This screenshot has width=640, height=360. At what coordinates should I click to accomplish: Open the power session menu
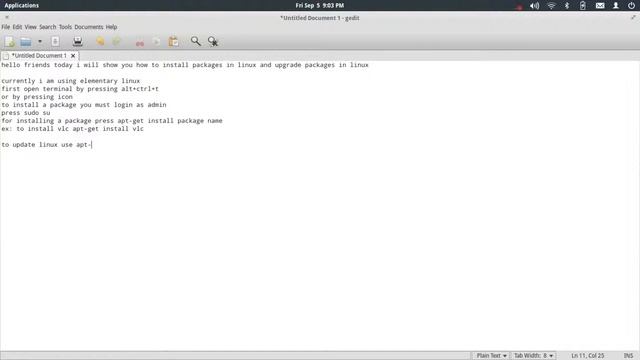pos(631,6)
